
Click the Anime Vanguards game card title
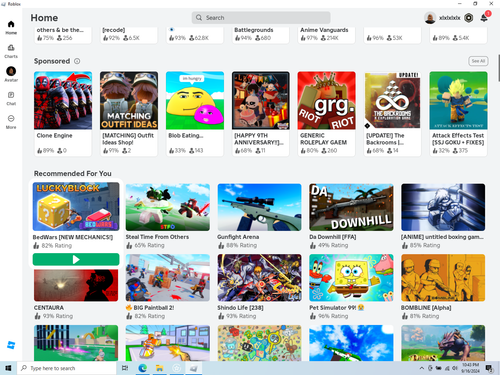tap(324, 30)
